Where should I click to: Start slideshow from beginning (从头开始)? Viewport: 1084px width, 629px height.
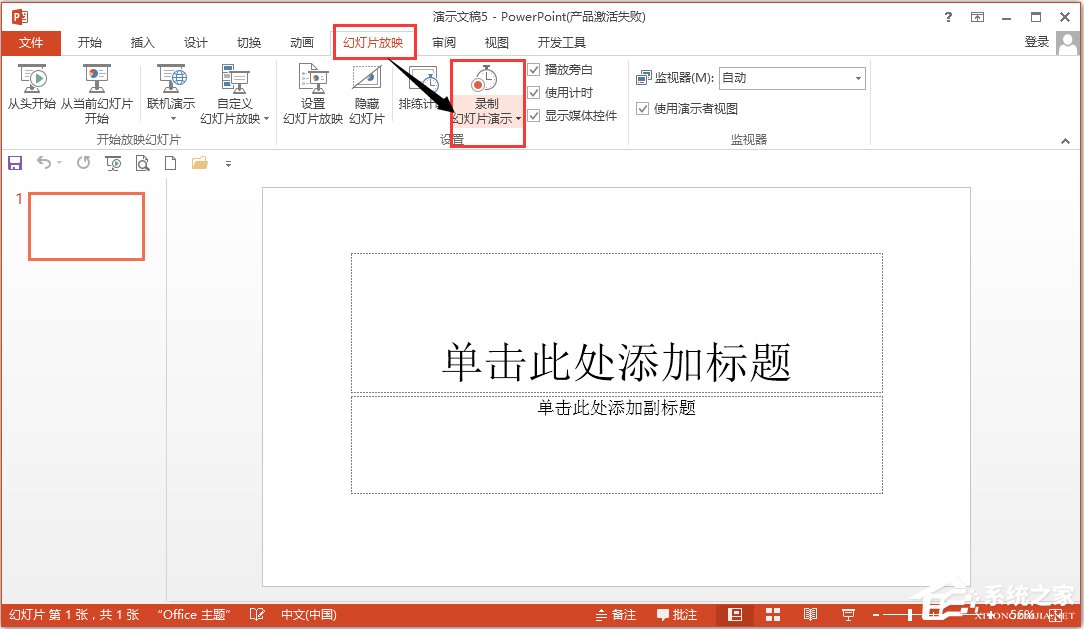pos(32,87)
